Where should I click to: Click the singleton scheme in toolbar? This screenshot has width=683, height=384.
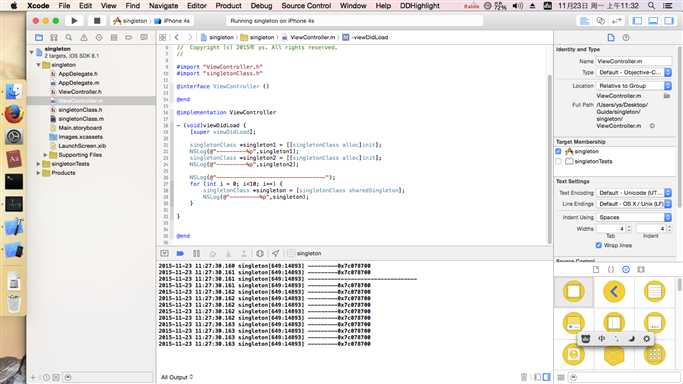point(130,21)
